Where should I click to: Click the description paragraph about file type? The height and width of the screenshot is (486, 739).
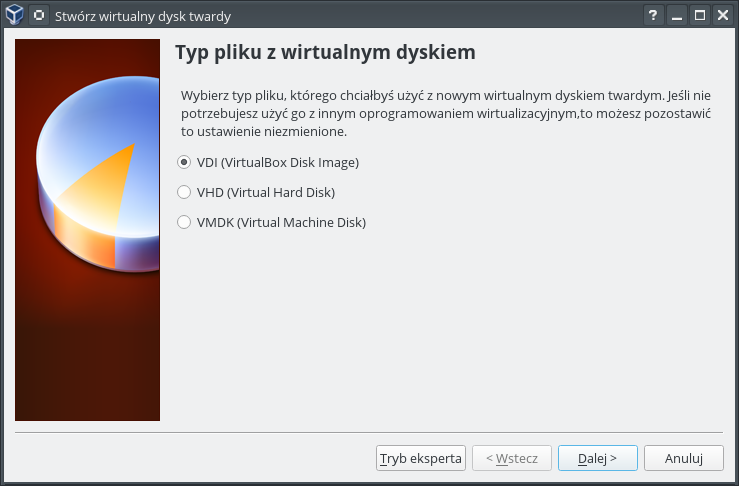pos(445,113)
